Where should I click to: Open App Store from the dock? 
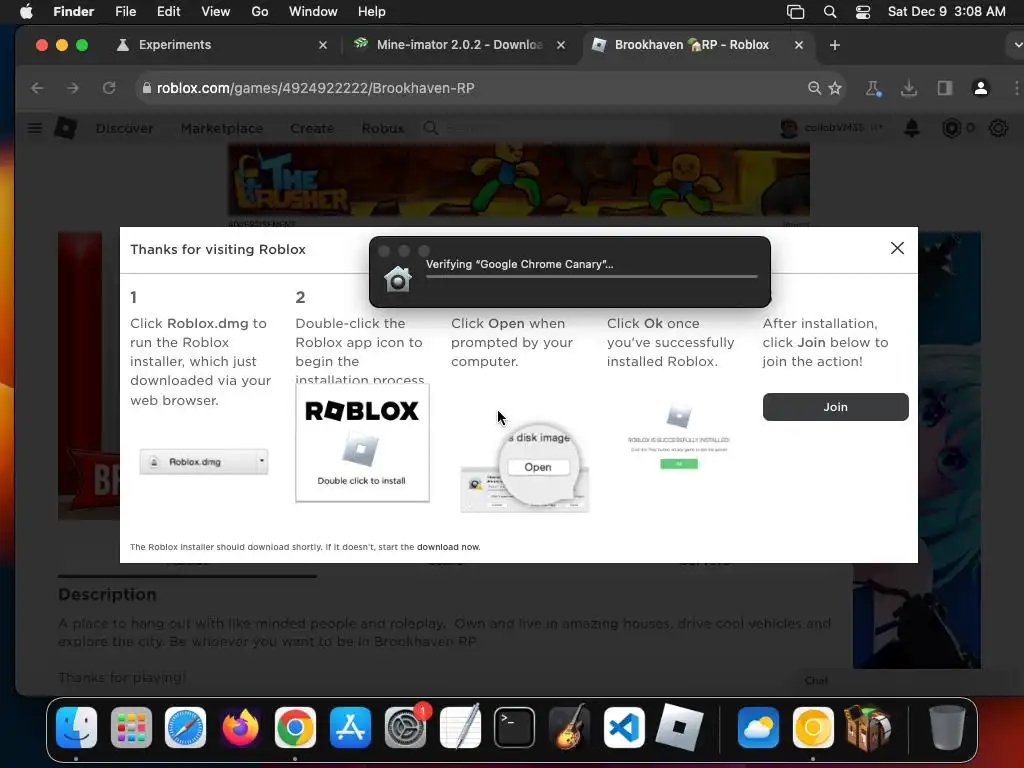351,727
